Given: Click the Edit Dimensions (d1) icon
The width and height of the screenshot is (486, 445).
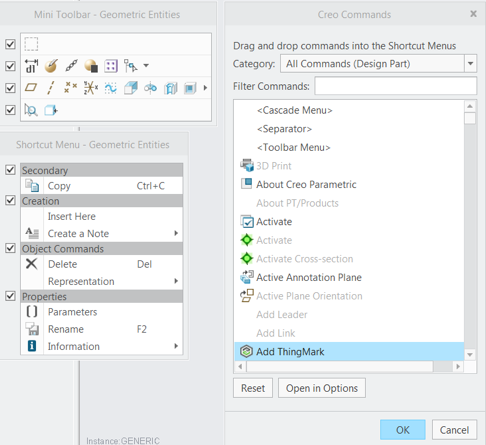Looking at the screenshot, I should [31, 66].
